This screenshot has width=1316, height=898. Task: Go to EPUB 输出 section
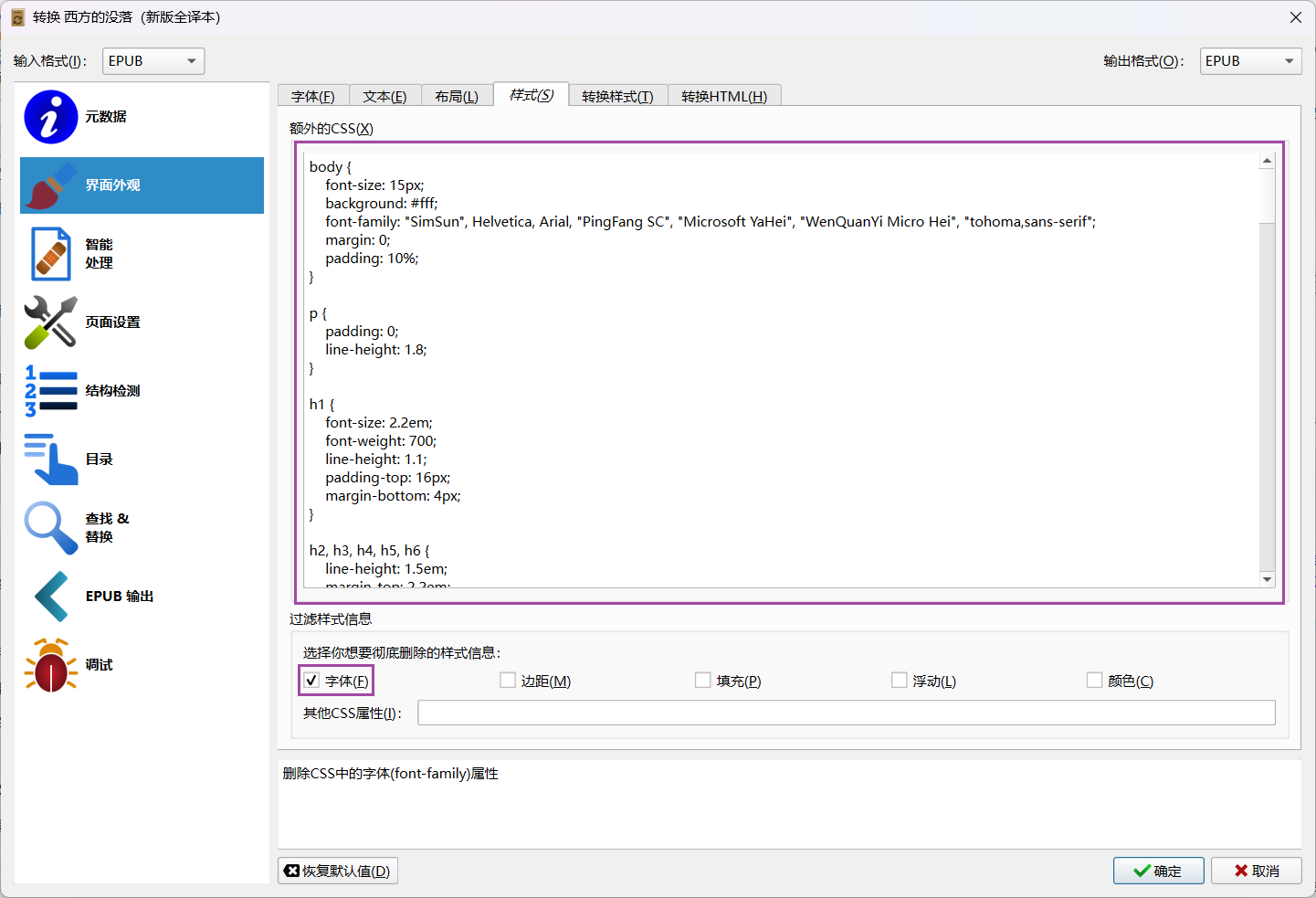point(119,597)
